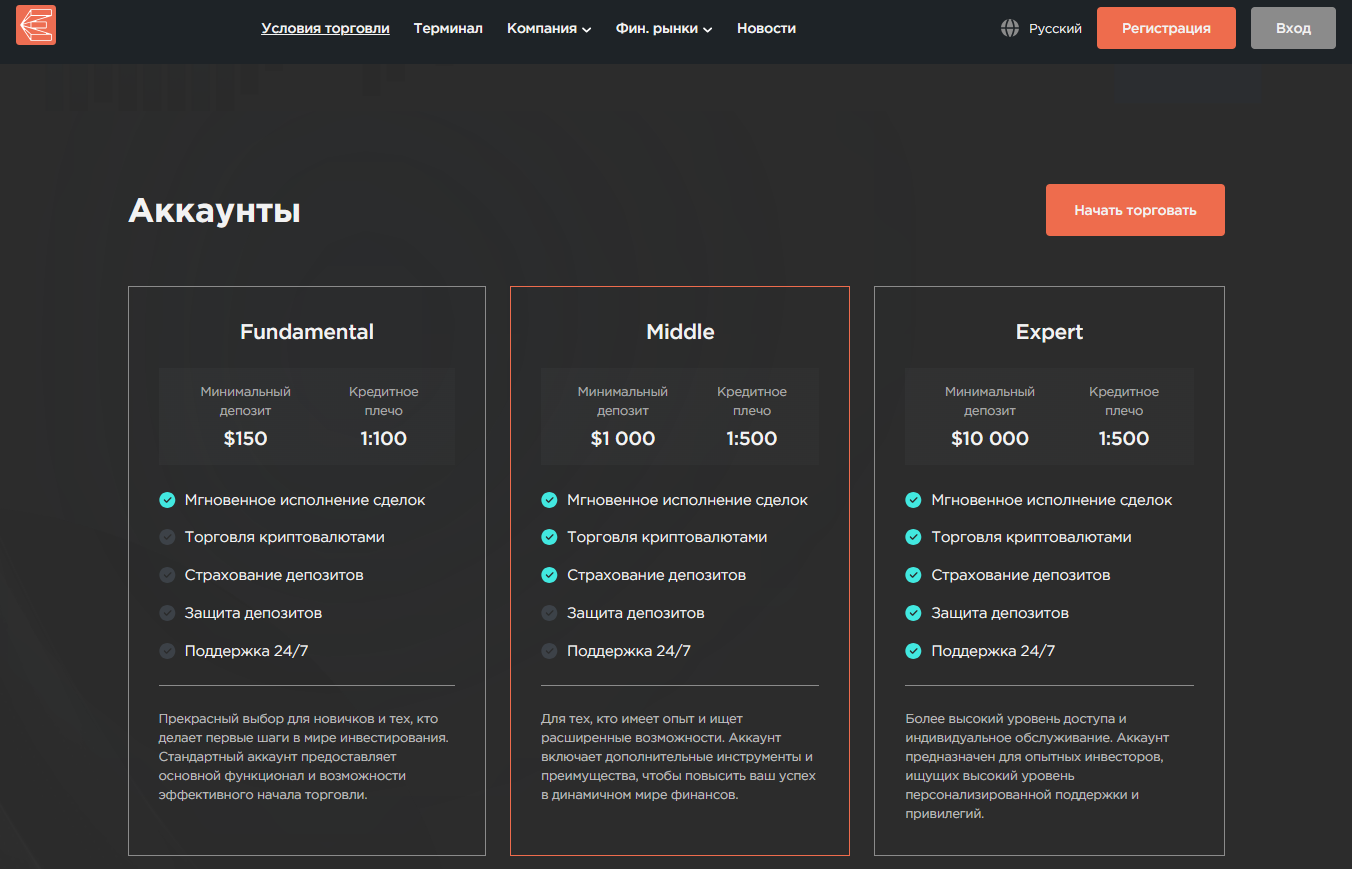Click Expert's Торговля криптовалютами check icon
The image size is (1352, 869).
coord(913,537)
